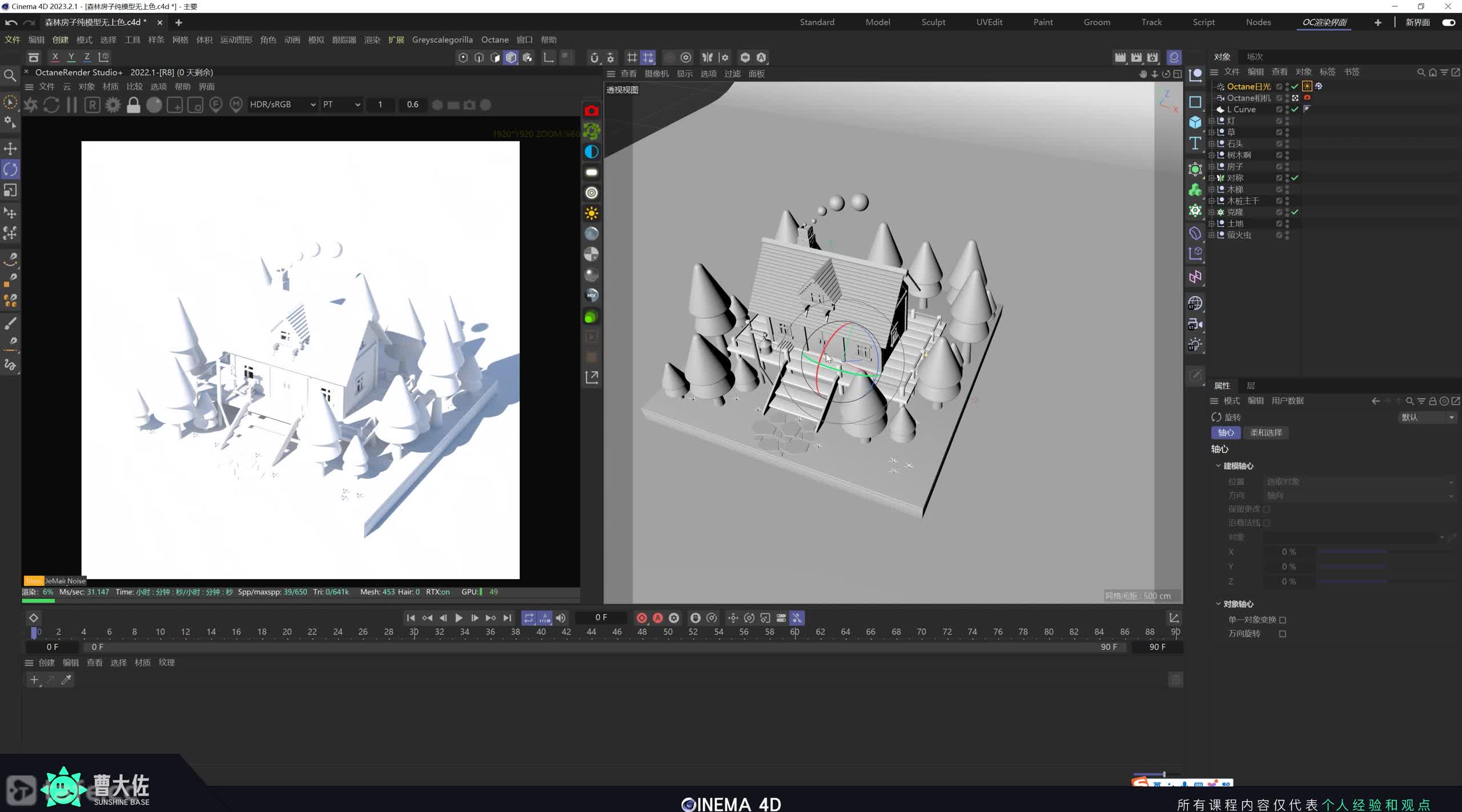Open Octane render settings gear

[x=113, y=105]
